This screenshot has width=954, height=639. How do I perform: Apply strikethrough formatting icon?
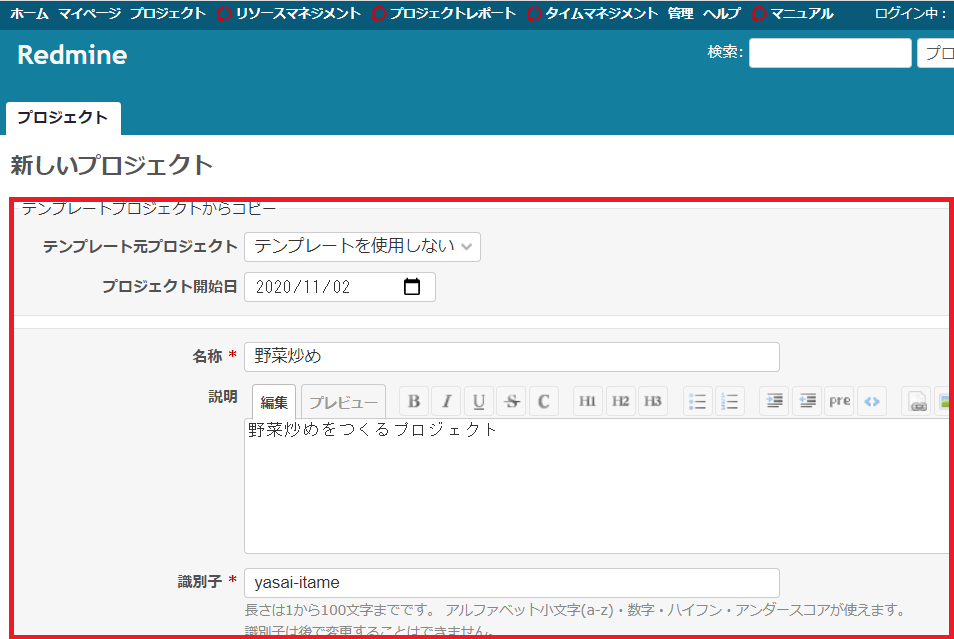coord(512,401)
